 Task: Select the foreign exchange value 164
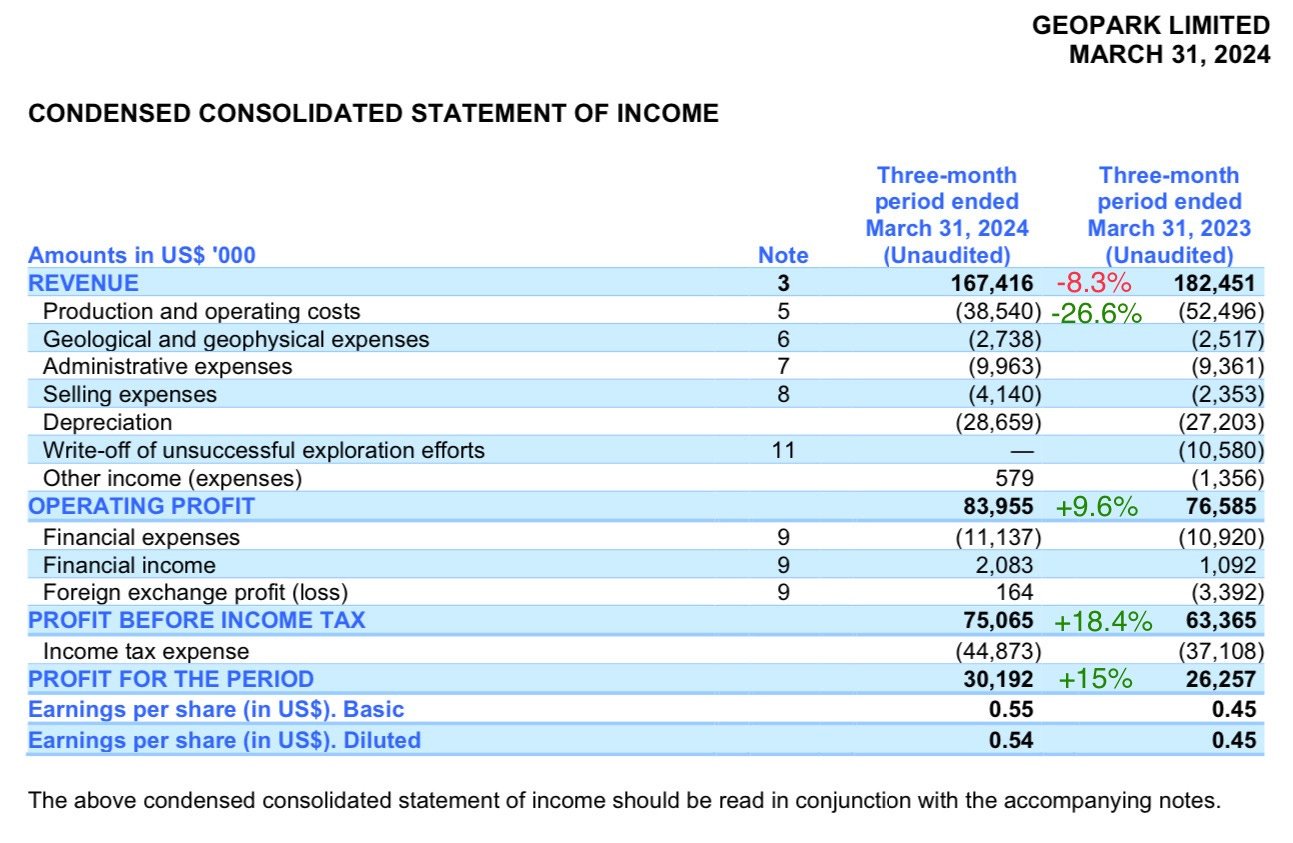(1015, 592)
